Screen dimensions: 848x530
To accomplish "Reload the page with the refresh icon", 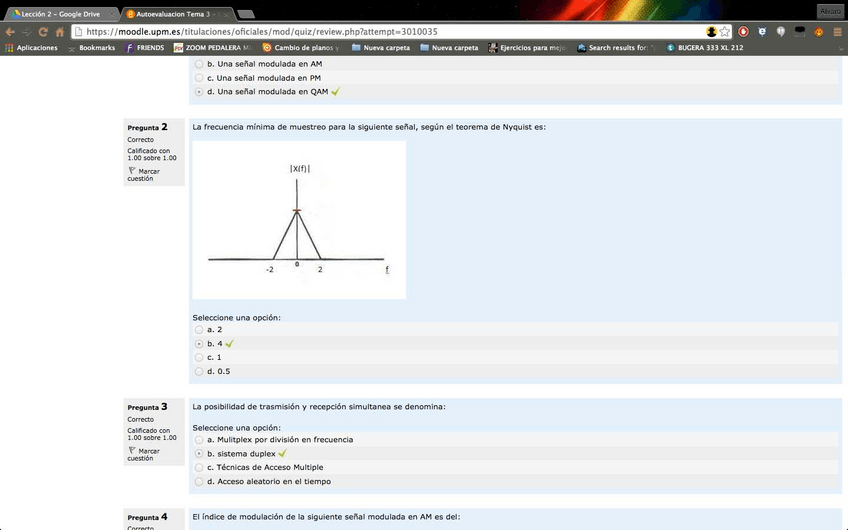I will point(43,32).
